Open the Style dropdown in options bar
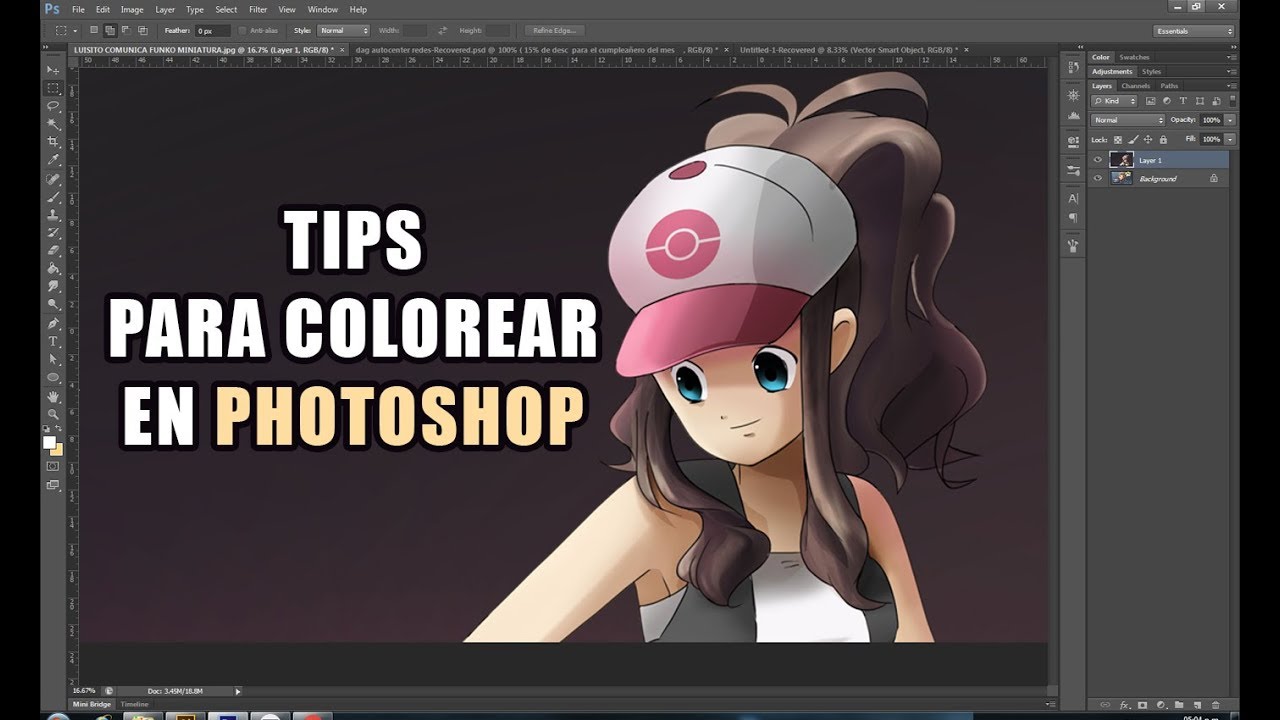Image resolution: width=1280 pixels, height=720 pixels. [x=343, y=31]
